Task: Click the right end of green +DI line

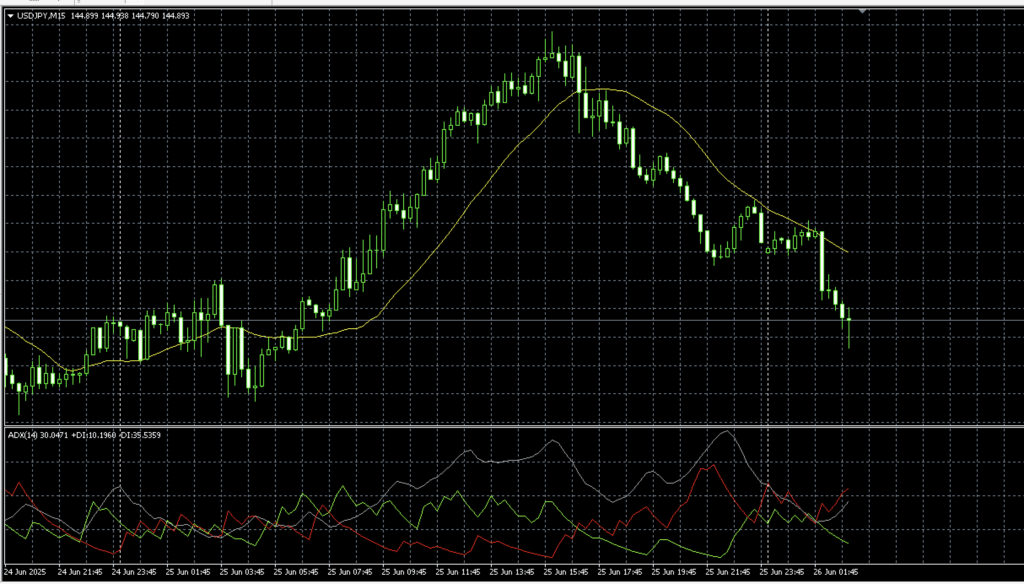Action: 846,543
